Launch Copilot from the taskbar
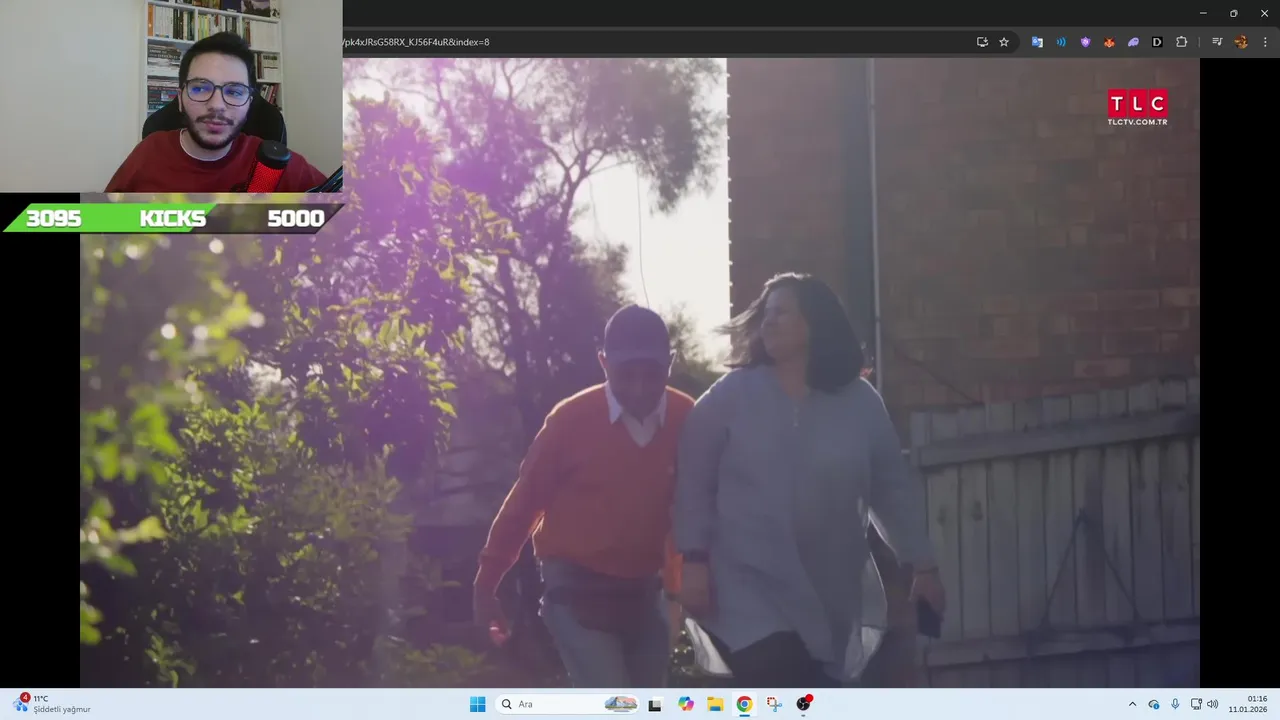Image resolution: width=1280 pixels, height=720 pixels. 686,704
